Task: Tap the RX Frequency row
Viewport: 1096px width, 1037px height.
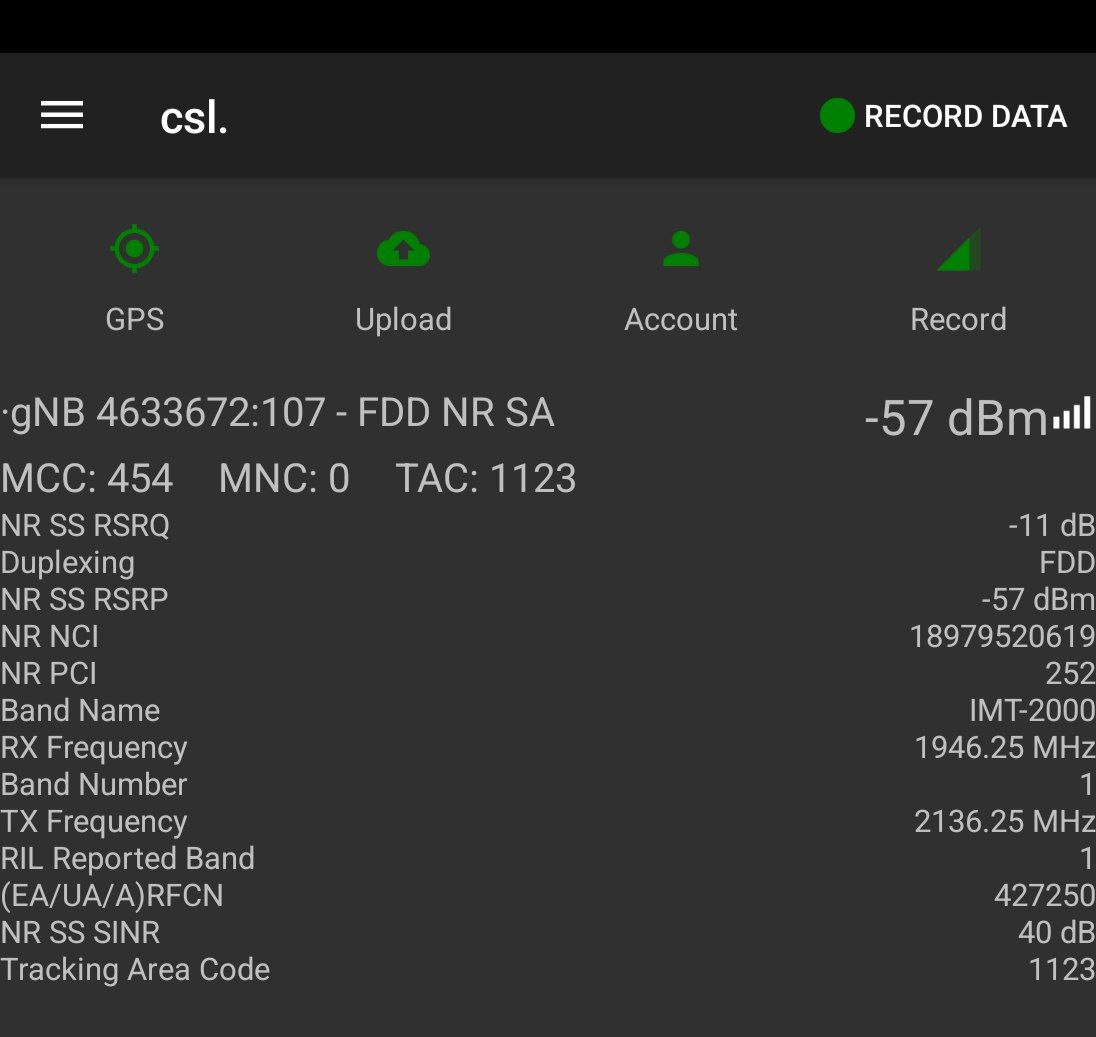Action: [x=548, y=747]
